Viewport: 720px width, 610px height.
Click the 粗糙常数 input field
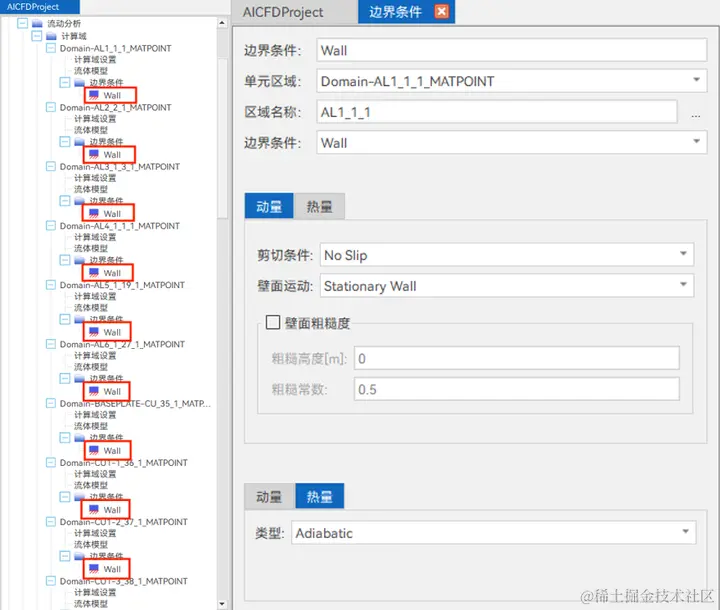point(517,390)
